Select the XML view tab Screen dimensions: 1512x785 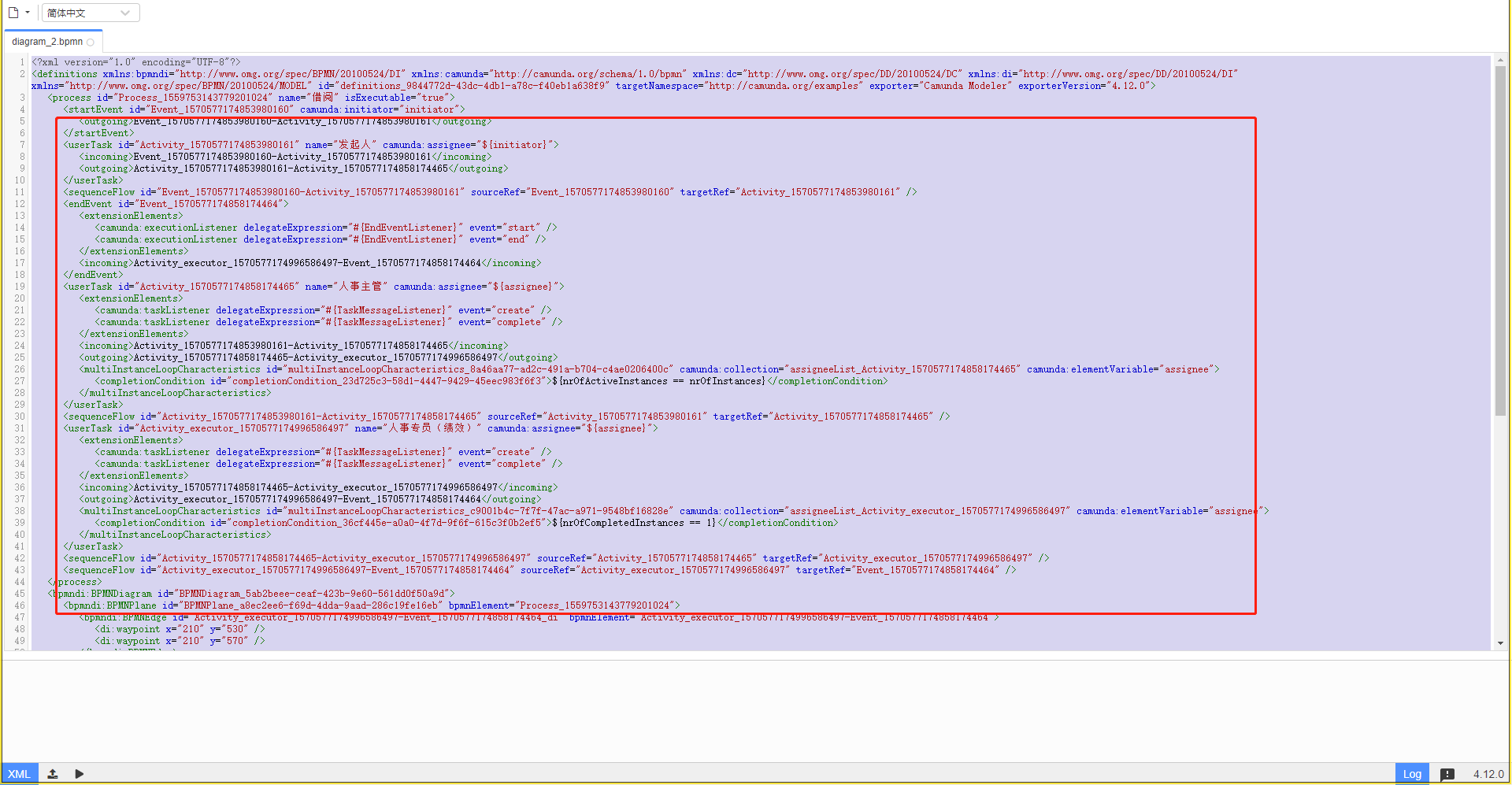19,774
